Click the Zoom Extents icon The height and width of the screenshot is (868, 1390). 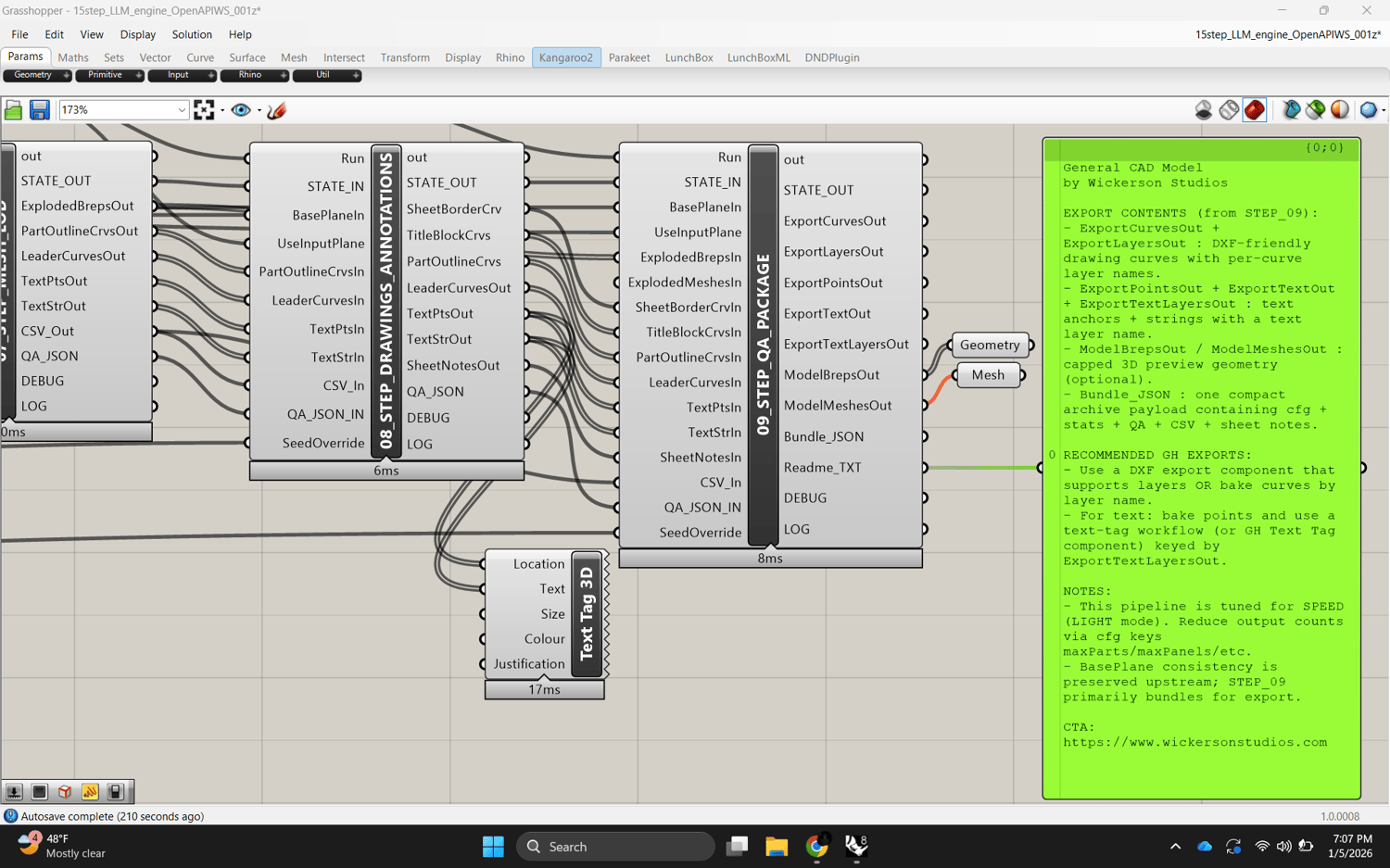[204, 110]
